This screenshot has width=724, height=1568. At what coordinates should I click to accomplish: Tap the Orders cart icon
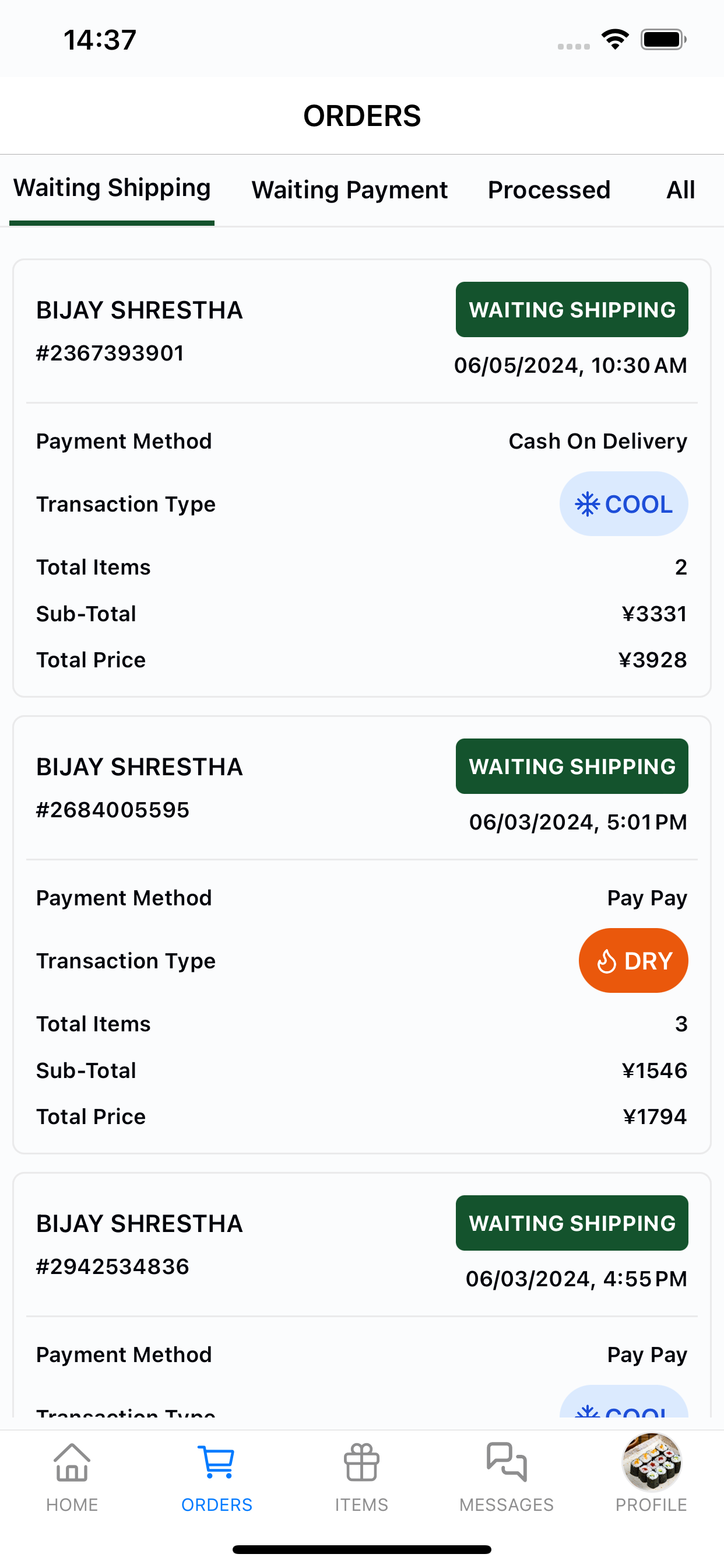[217, 1462]
